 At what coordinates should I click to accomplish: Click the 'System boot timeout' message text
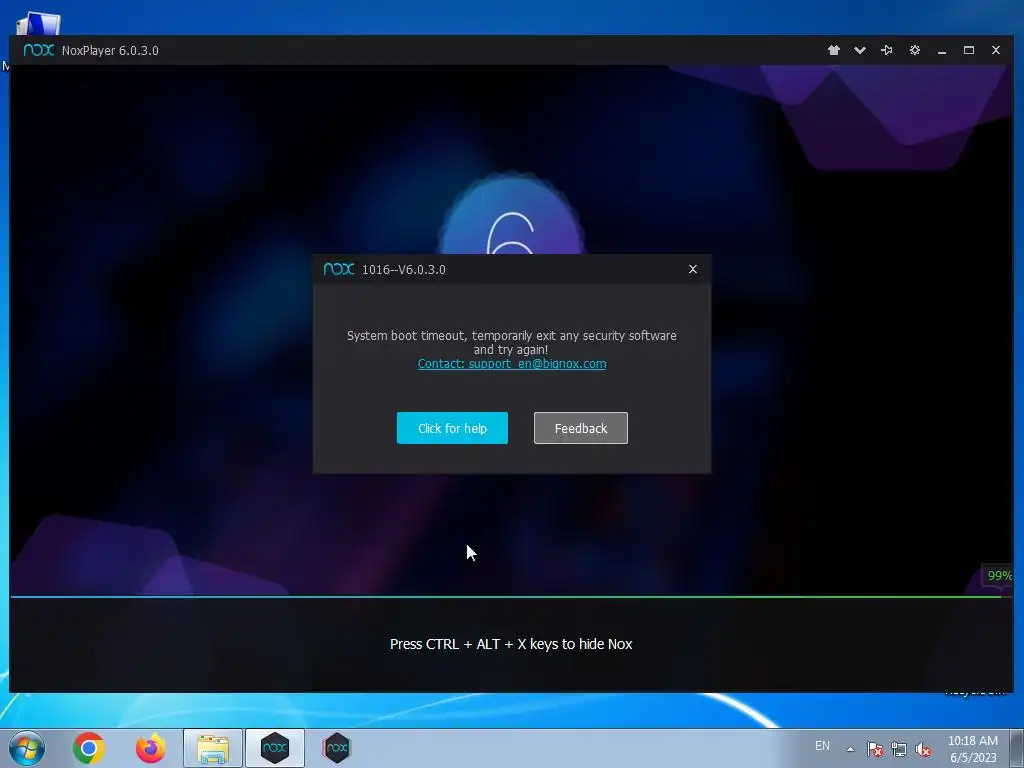(x=511, y=342)
